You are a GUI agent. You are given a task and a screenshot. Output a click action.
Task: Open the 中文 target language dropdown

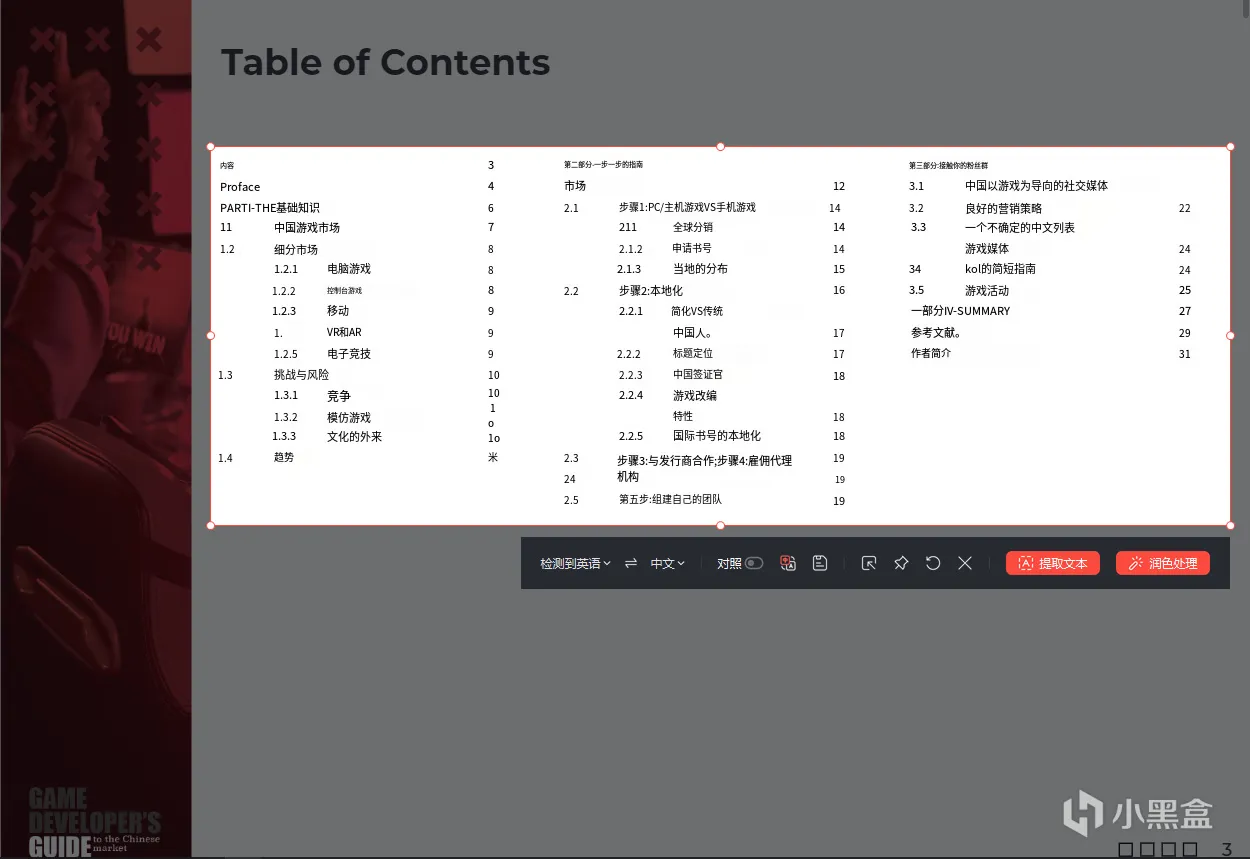667,563
